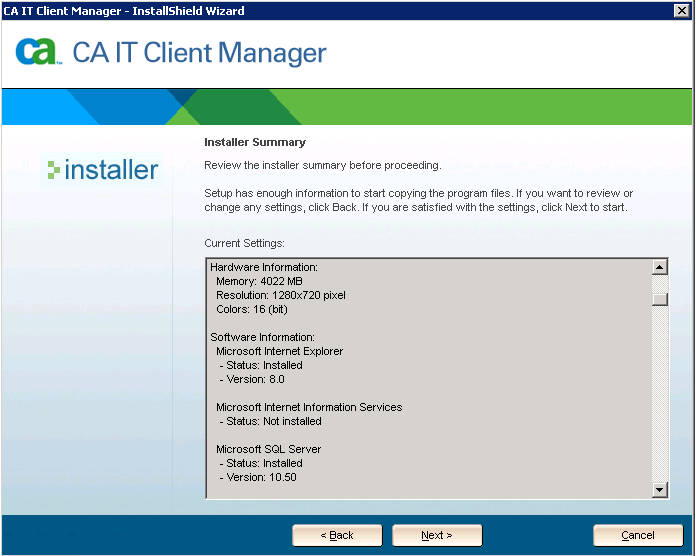Select the 'Memory: 4022 MB' line

point(259,281)
